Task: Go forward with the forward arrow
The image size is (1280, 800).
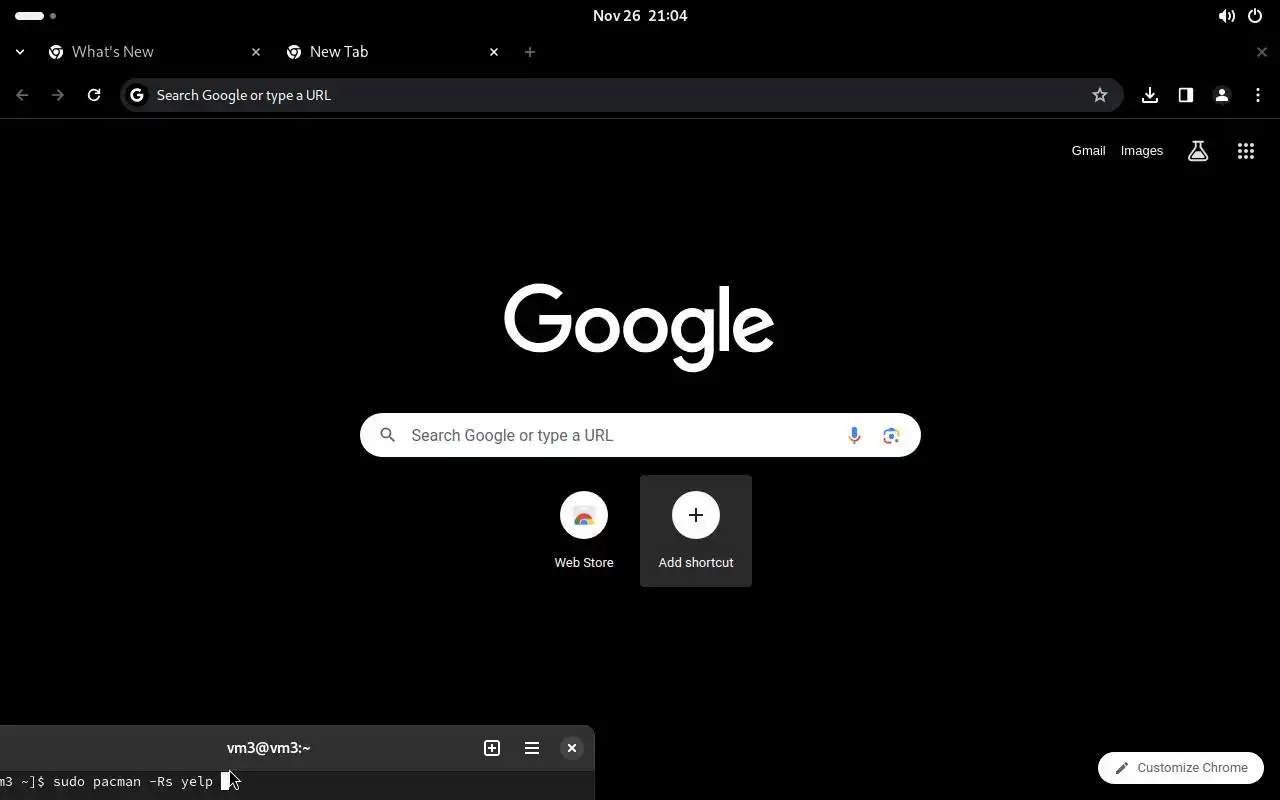Action: 58,95
